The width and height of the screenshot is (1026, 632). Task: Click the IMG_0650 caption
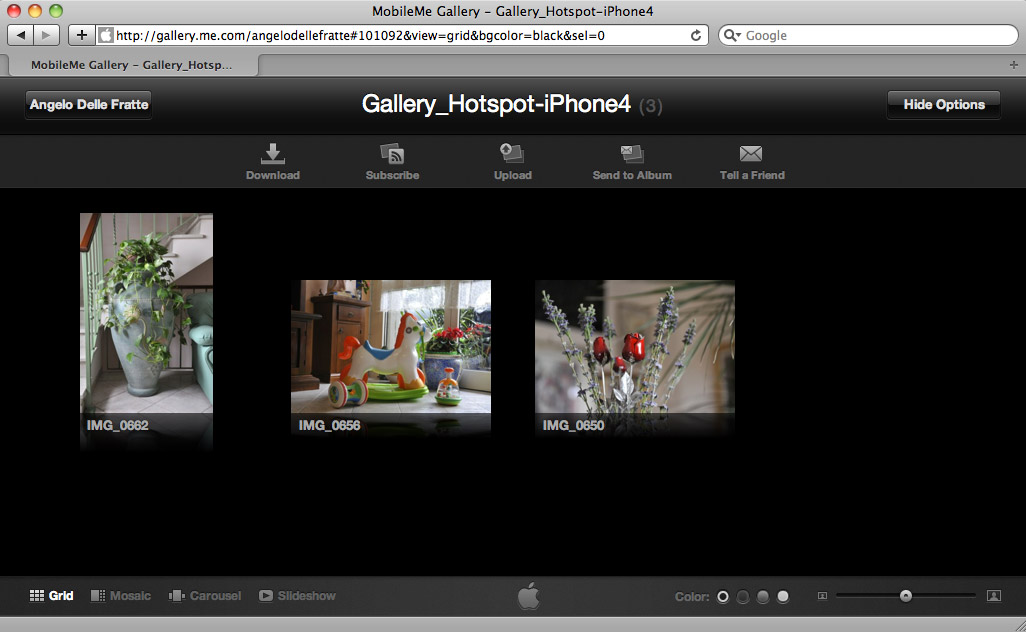(x=573, y=425)
